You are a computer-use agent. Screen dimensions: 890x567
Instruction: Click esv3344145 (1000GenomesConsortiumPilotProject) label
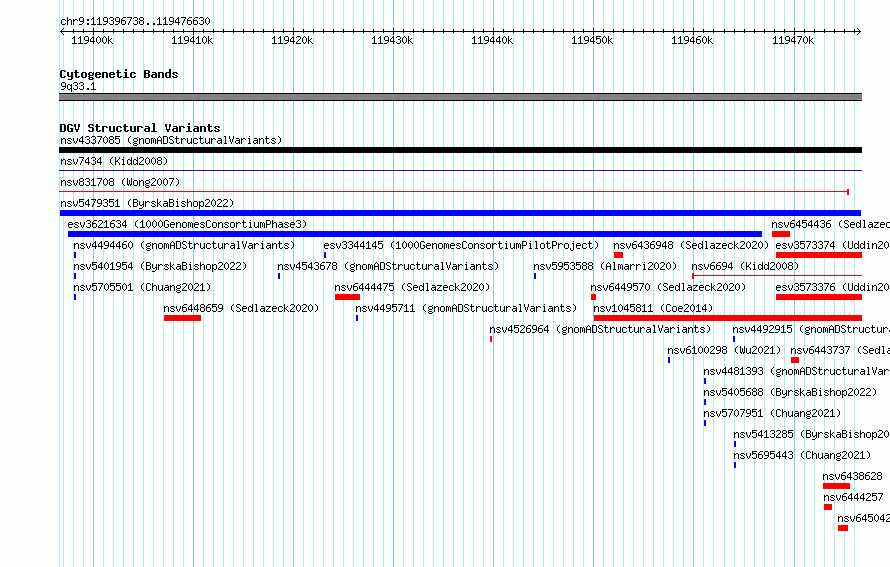(x=461, y=245)
